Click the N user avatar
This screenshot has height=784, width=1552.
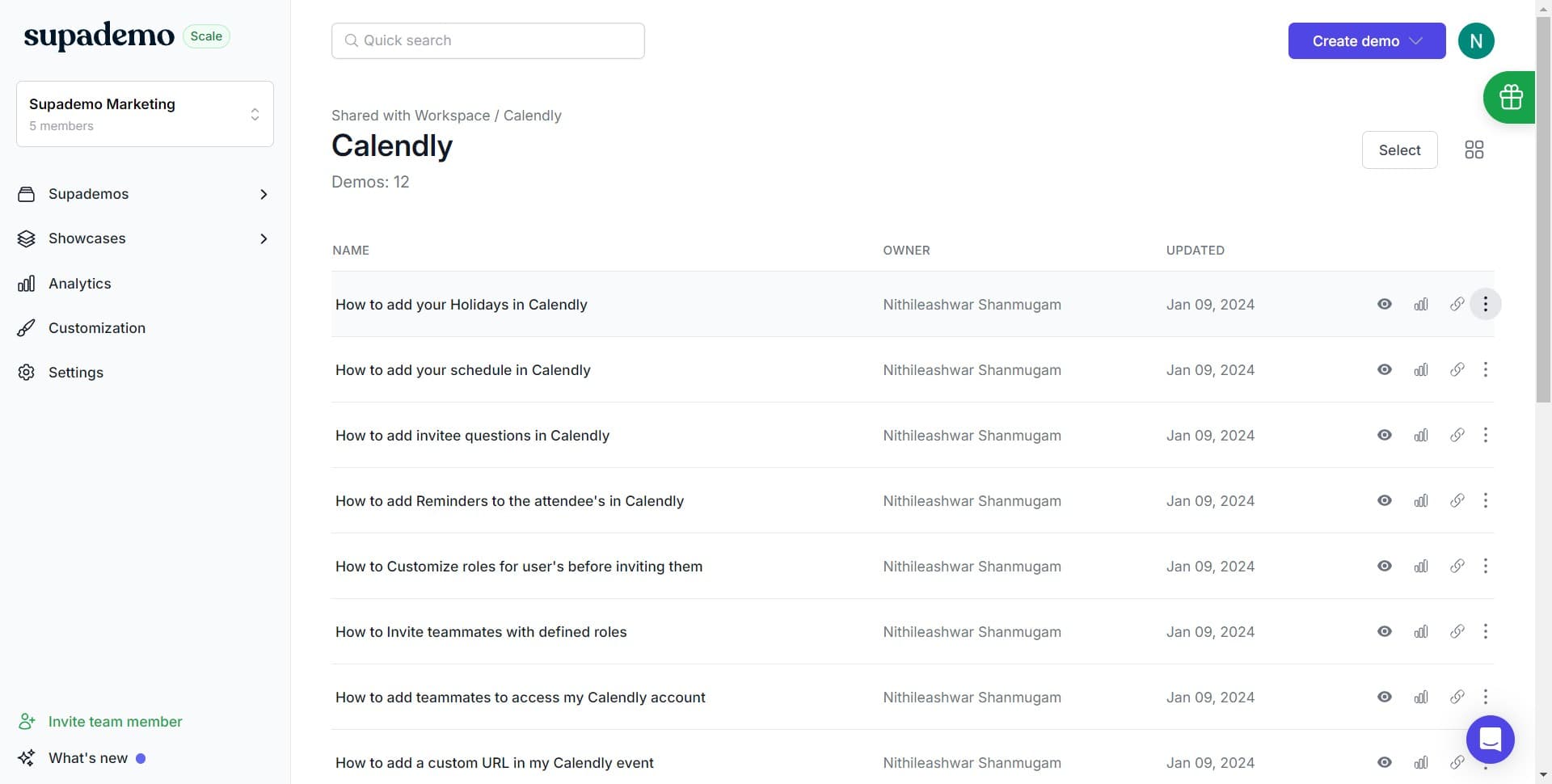click(x=1475, y=41)
